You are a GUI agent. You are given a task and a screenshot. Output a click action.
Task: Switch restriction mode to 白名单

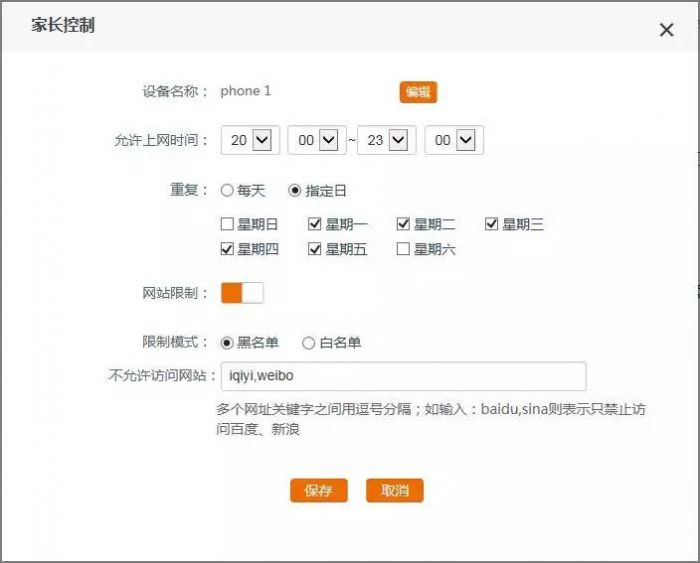tap(309, 342)
